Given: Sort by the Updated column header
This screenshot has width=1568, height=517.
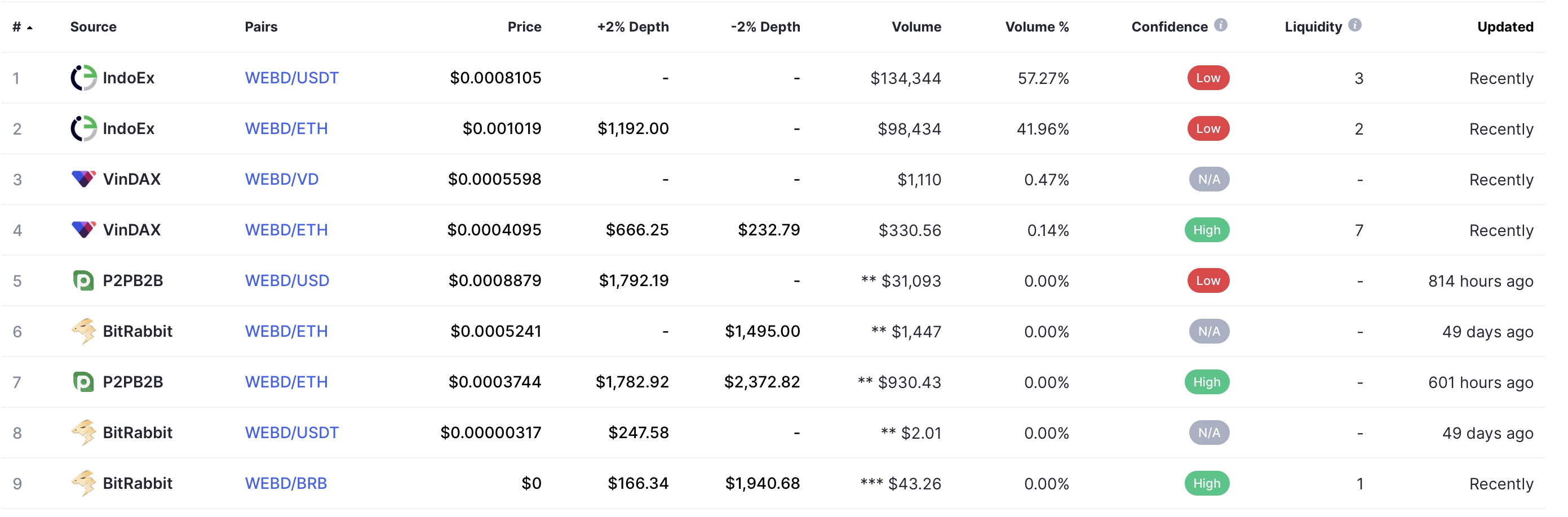Looking at the screenshot, I should tap(1505, 27).
